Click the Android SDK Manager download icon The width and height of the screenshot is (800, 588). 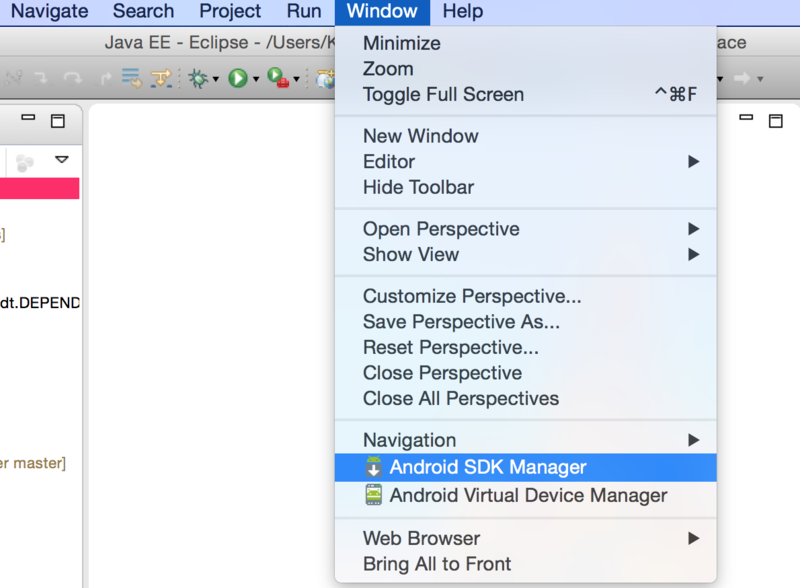373,467
